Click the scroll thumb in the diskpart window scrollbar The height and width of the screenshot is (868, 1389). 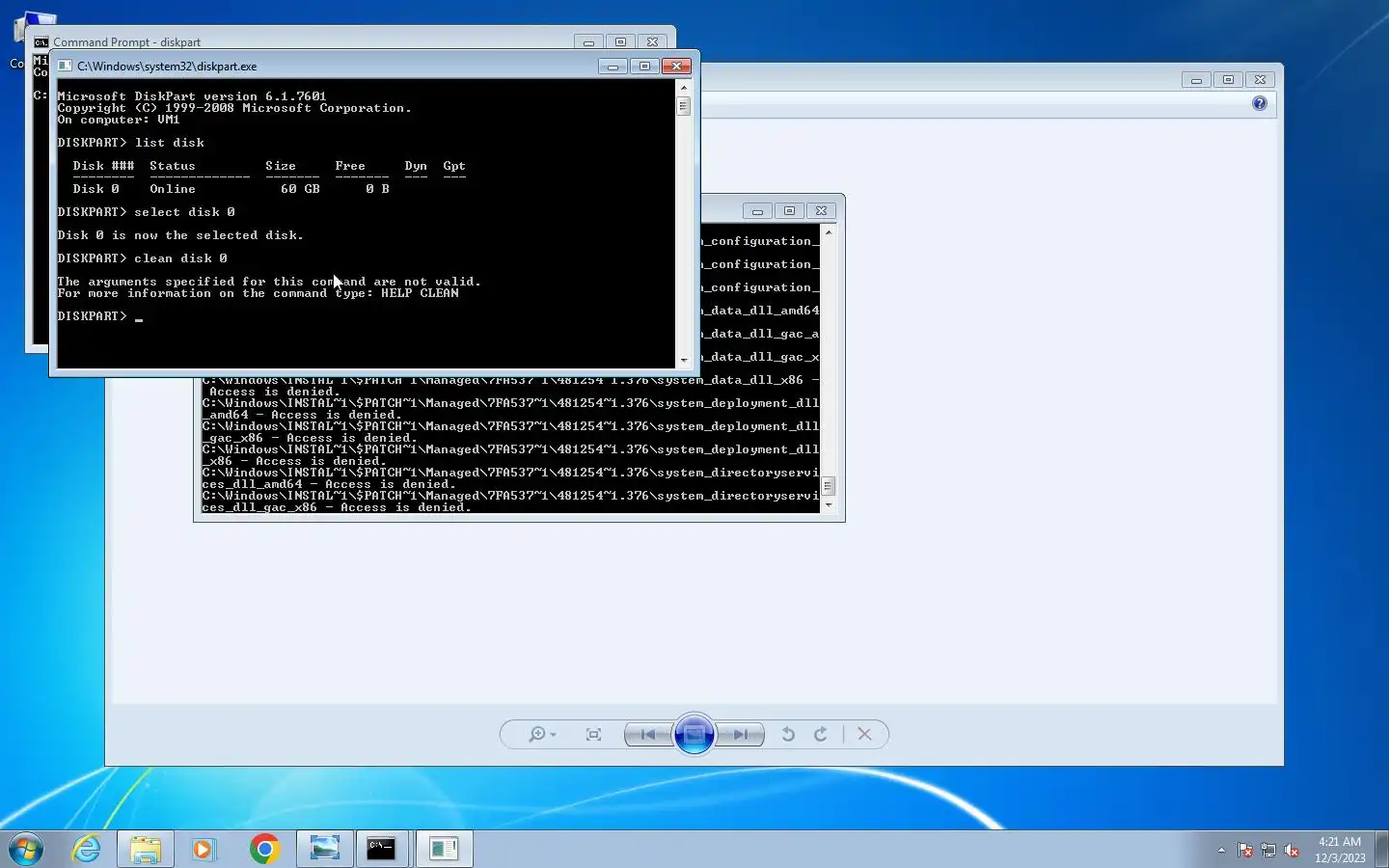pos(684,106)
